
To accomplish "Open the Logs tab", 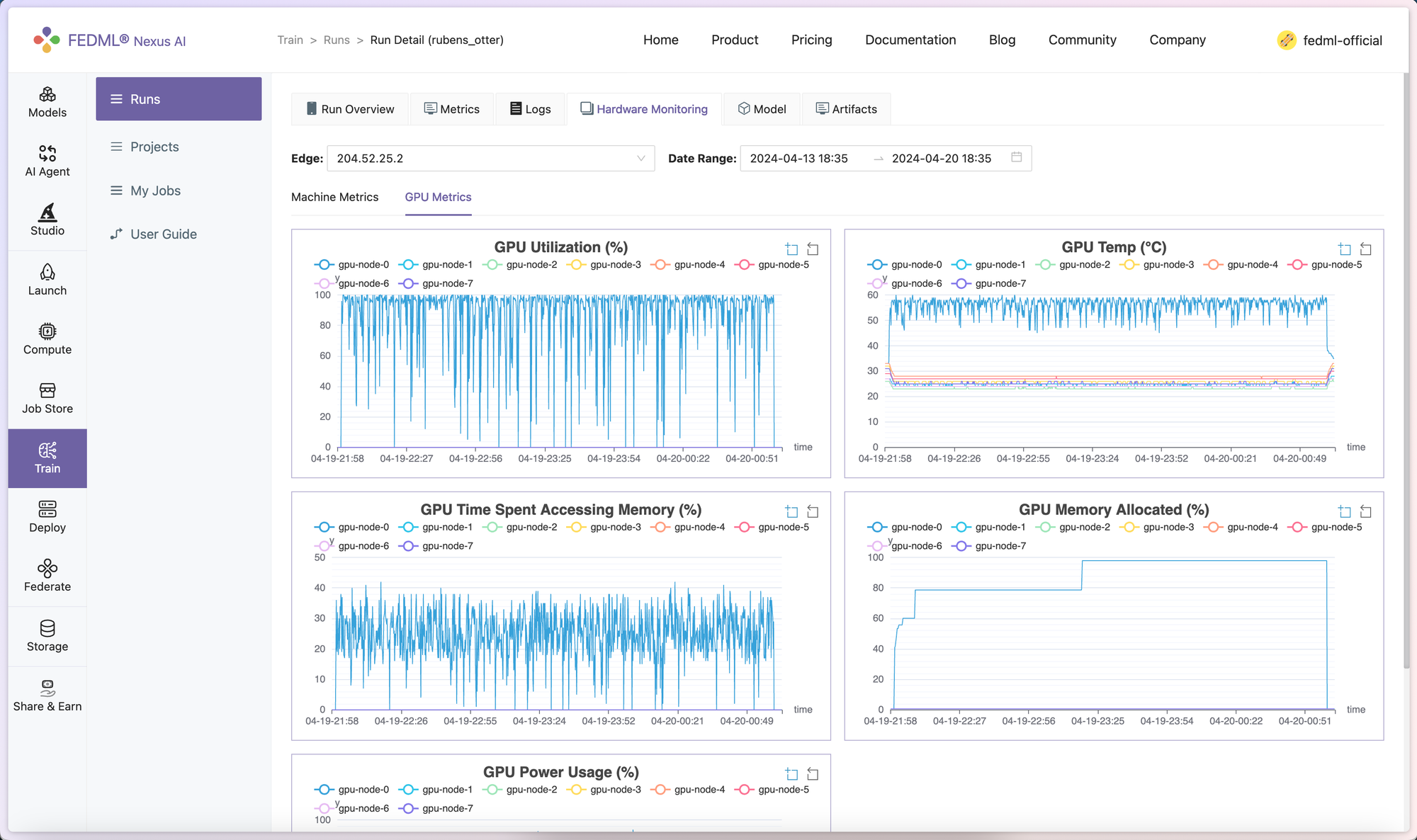I will pos(530,109).
